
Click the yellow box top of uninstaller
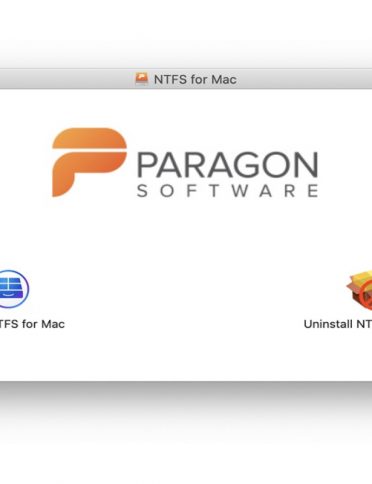pyautogui.click(x=361, y=277)
